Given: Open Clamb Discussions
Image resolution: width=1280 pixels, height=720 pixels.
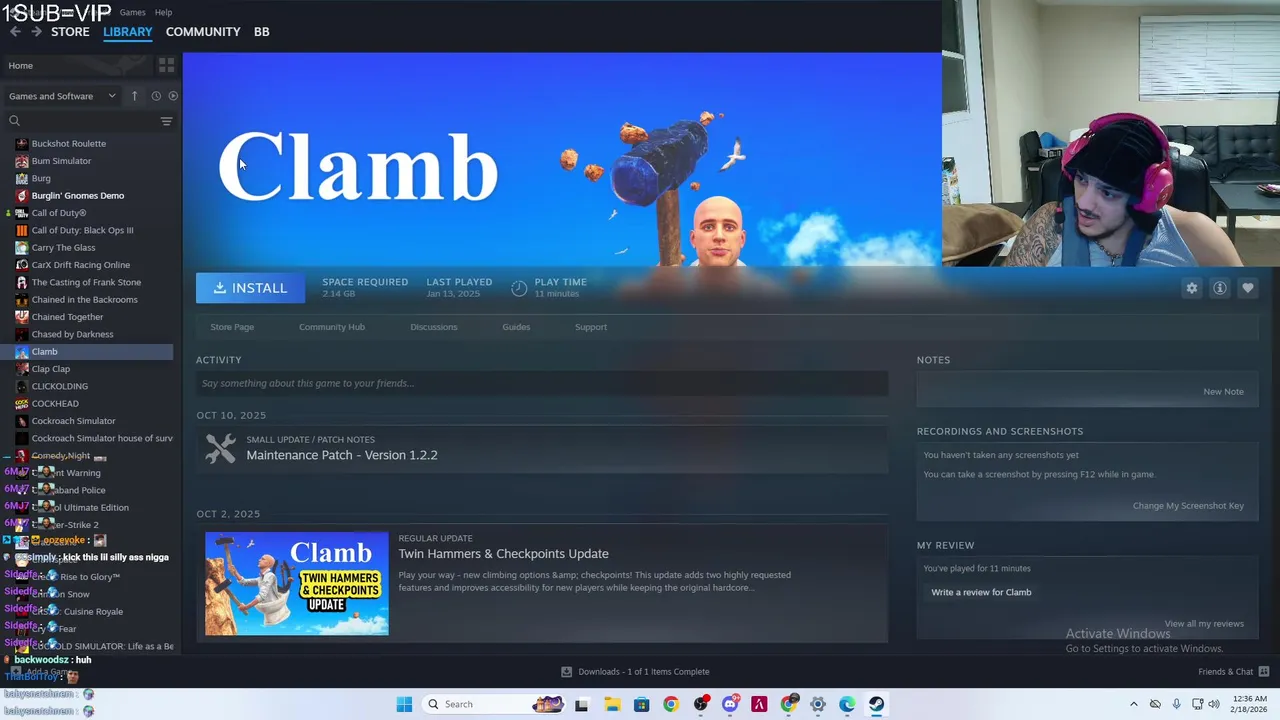Looking at the screenshot, I should click(433, 327).
